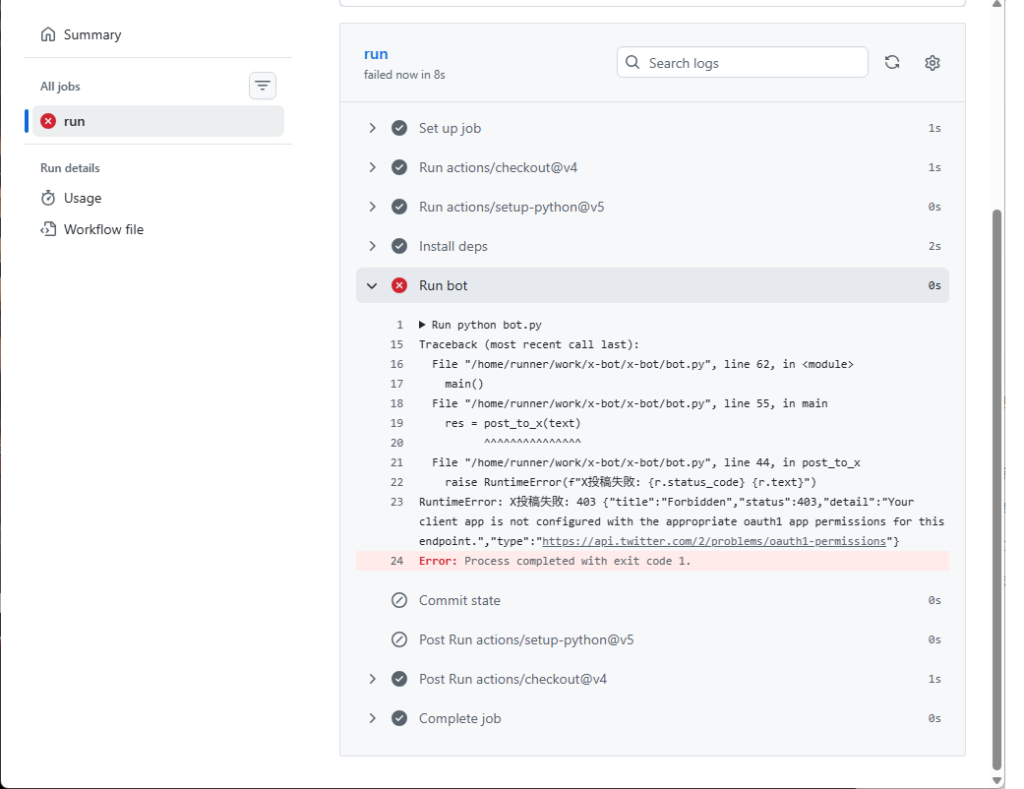Click the skipped icon beside Commit state
The height and width of the screenshot is (789, 1024).
click(399, 601)
